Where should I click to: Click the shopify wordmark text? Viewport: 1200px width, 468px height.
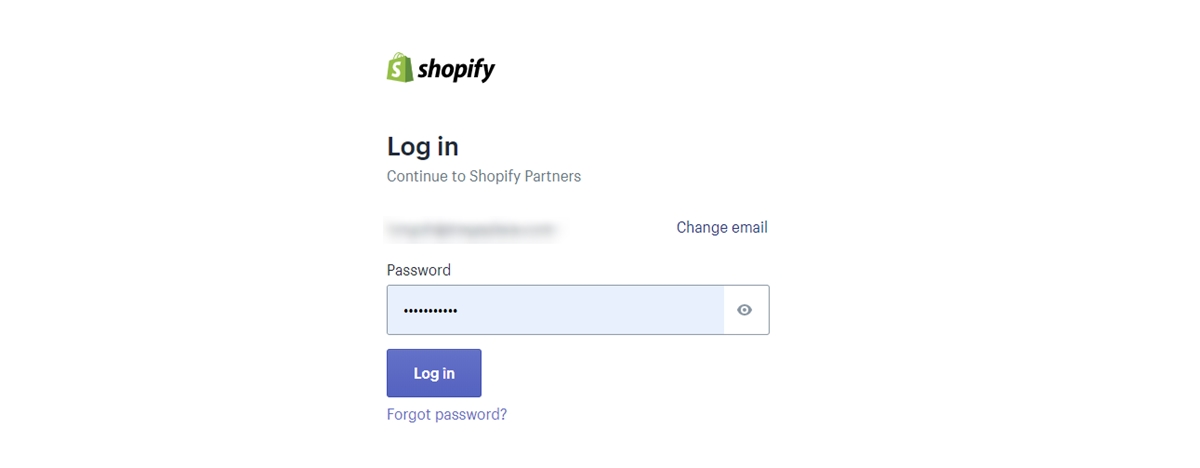point(456,69)
